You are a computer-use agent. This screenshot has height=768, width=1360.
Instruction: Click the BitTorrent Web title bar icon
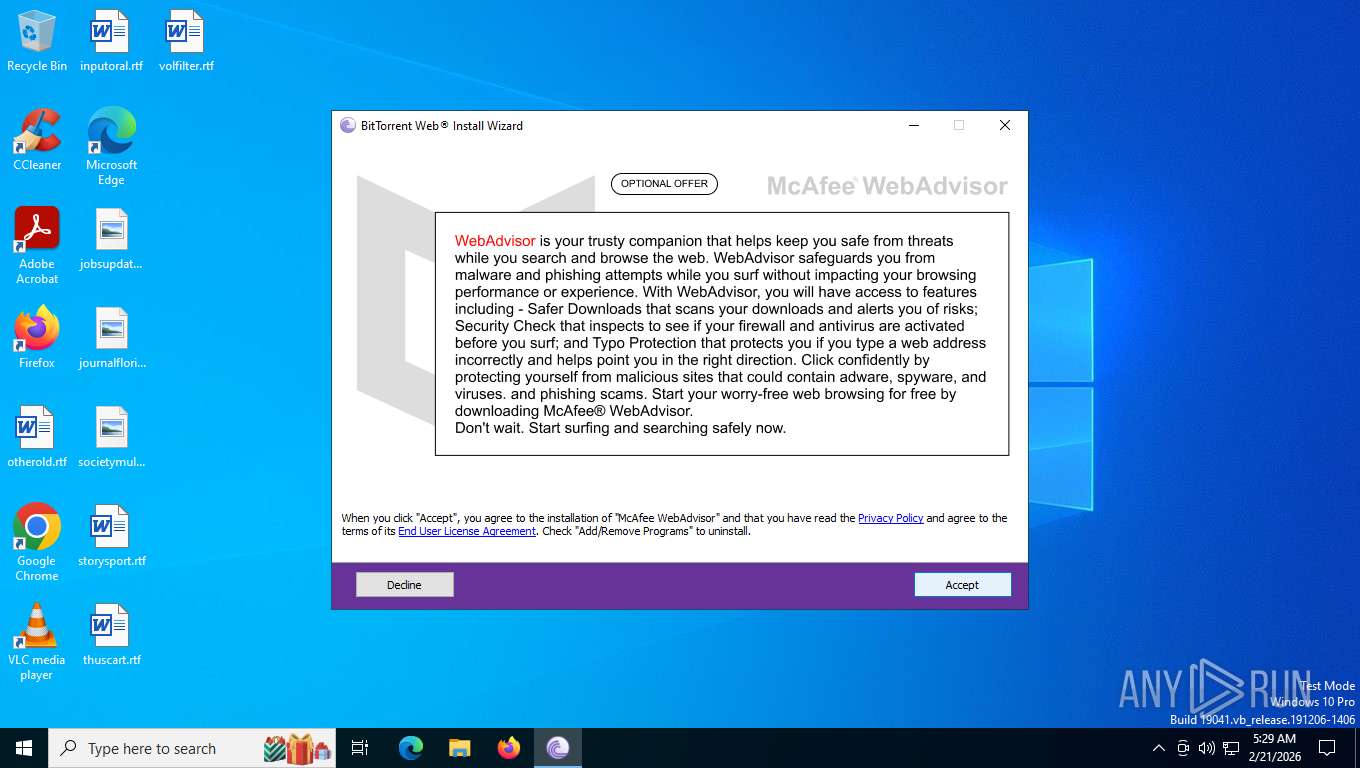(x=348, y=125)
